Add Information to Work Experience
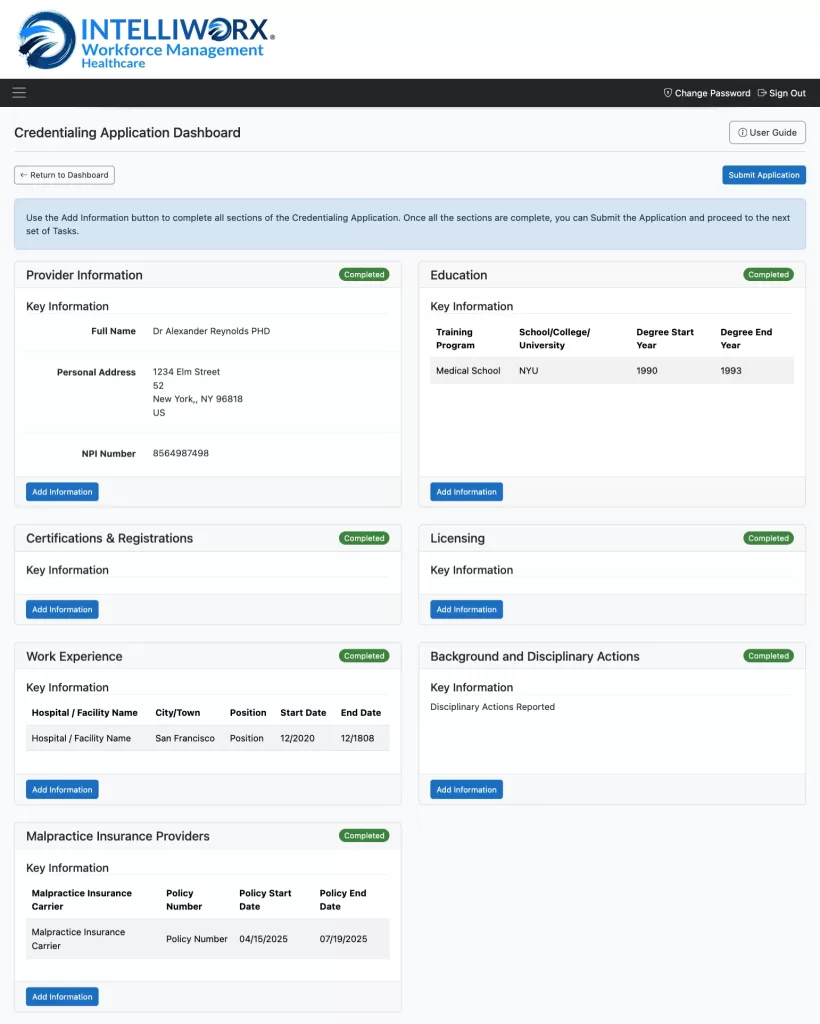 tap(61, 789)
